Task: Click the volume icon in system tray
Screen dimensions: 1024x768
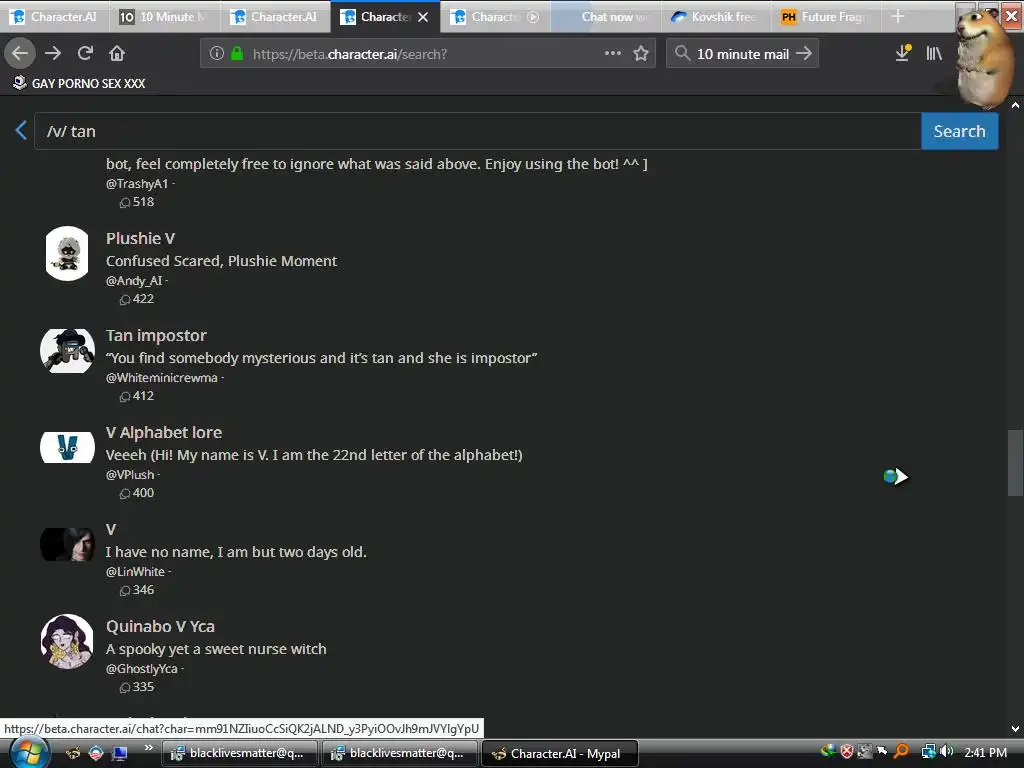Action: tap(947, 752)
